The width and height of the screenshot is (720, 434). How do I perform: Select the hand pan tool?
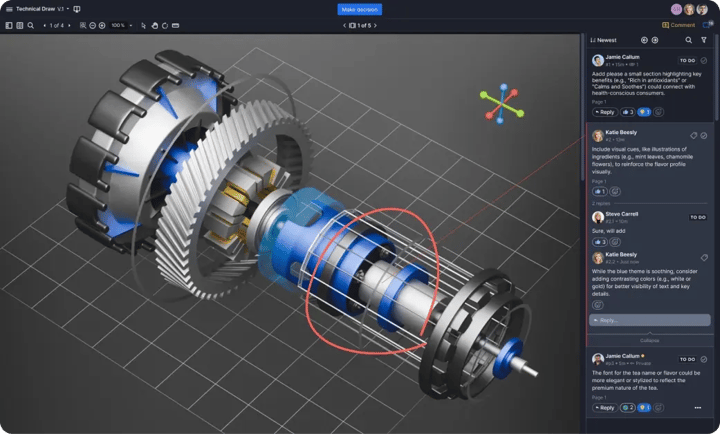click(x=154, y=25)
